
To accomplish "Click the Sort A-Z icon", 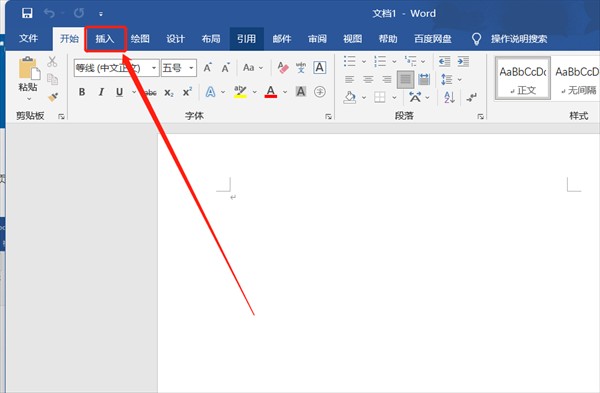I will coord(449,97).
